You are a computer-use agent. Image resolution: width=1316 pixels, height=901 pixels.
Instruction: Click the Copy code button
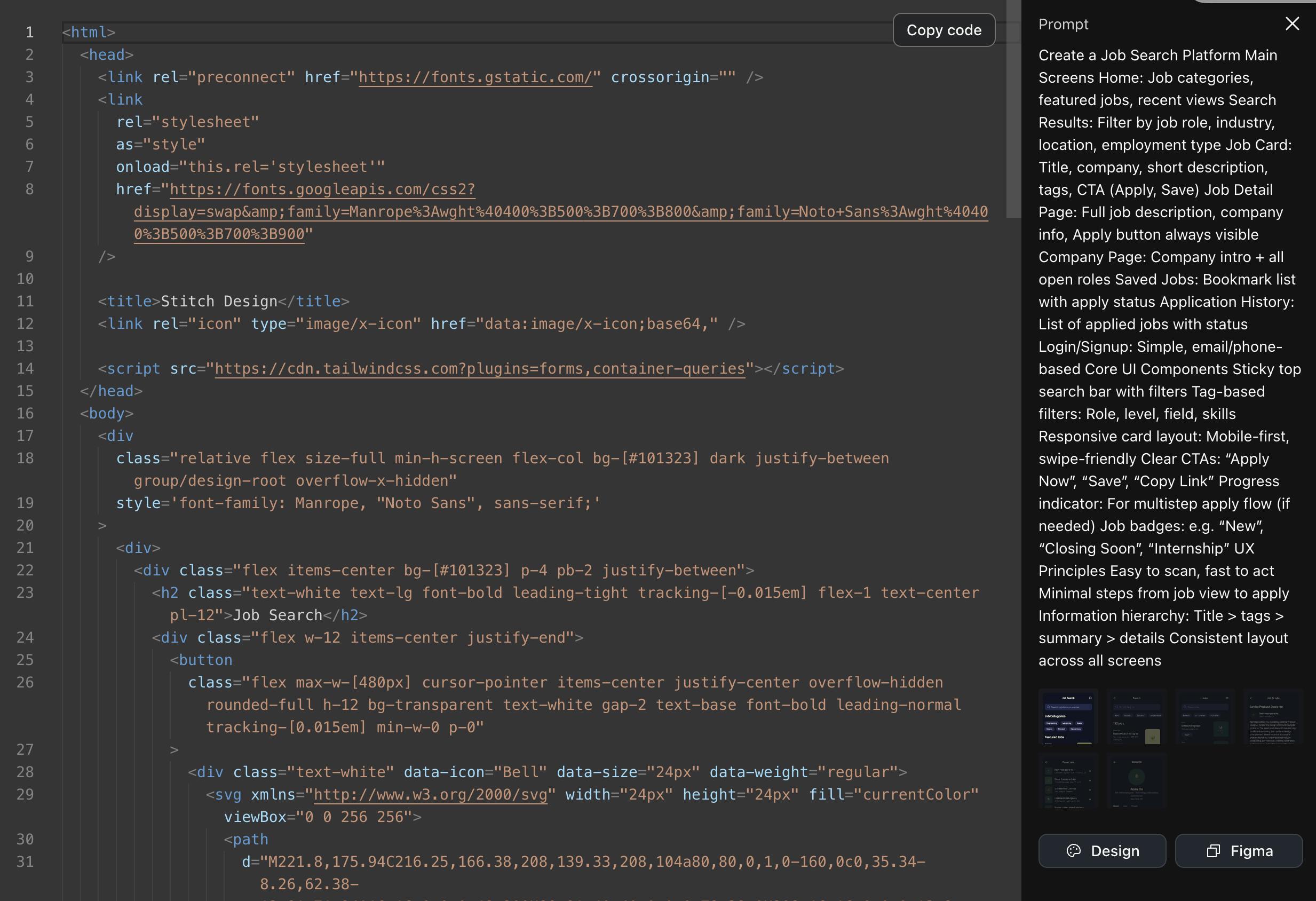click(x=944, y=30)
